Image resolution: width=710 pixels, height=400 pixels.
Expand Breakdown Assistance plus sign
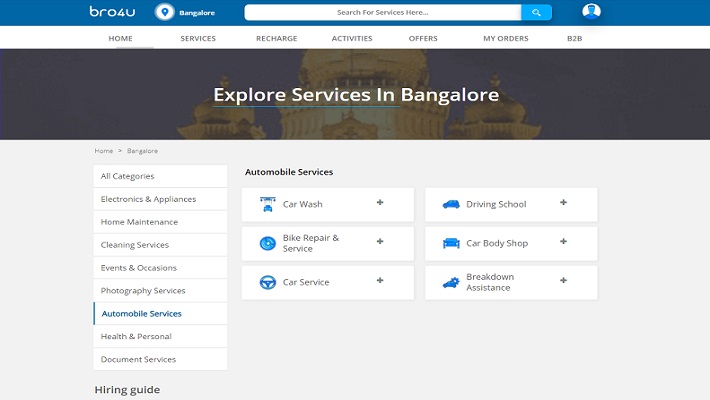pos(563,281)
